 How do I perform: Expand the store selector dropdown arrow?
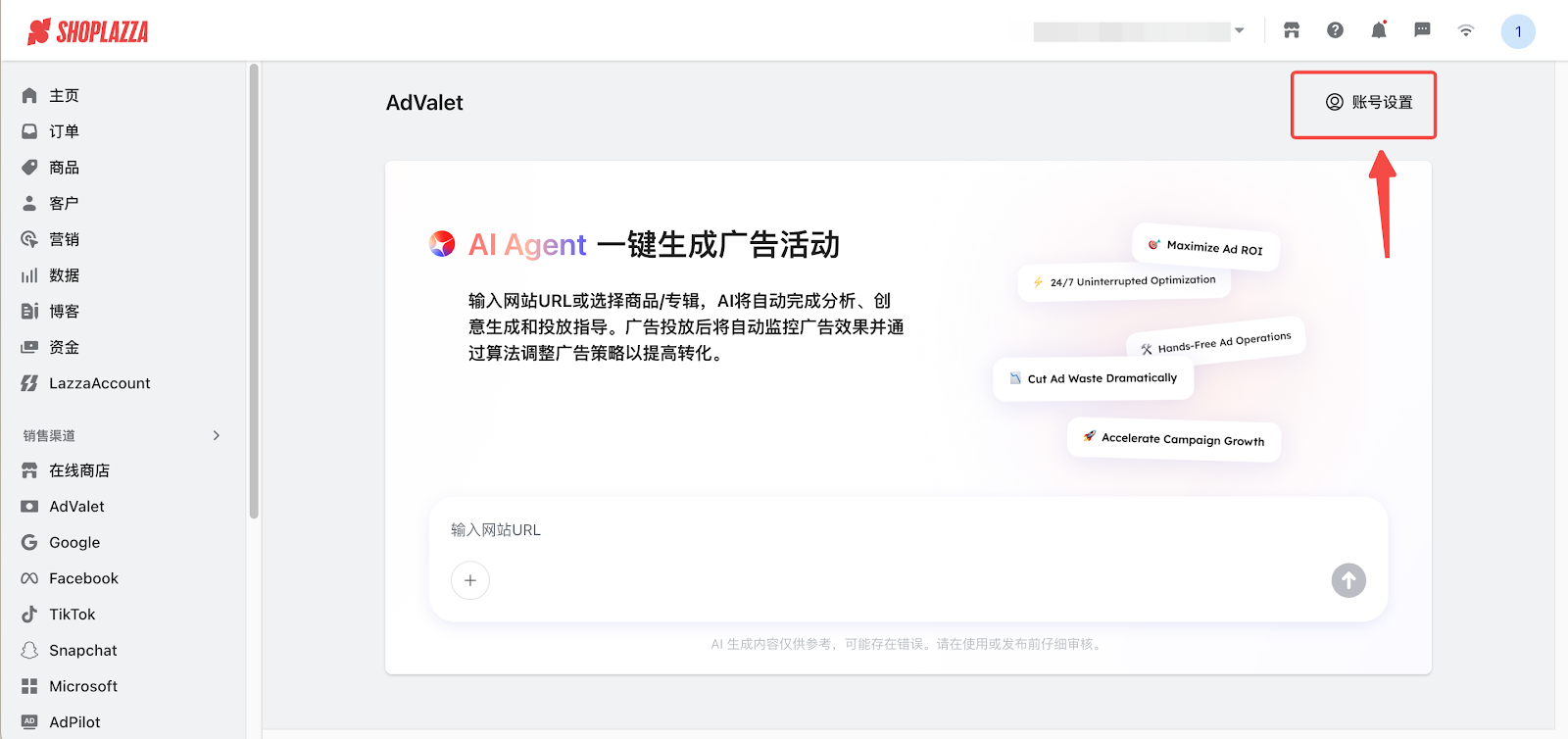(x=1240, y=30)
